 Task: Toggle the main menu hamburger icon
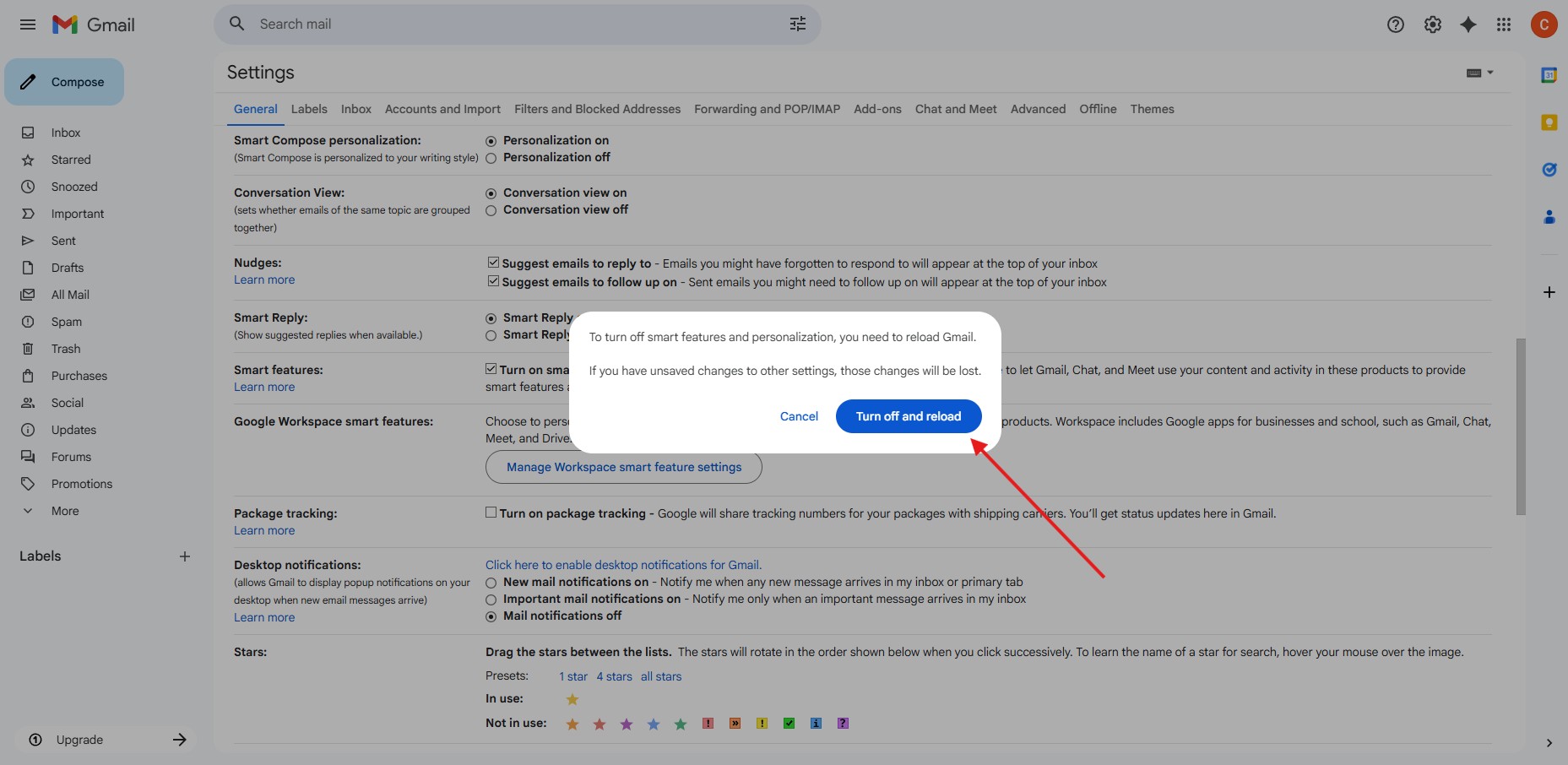coord(28,24)
